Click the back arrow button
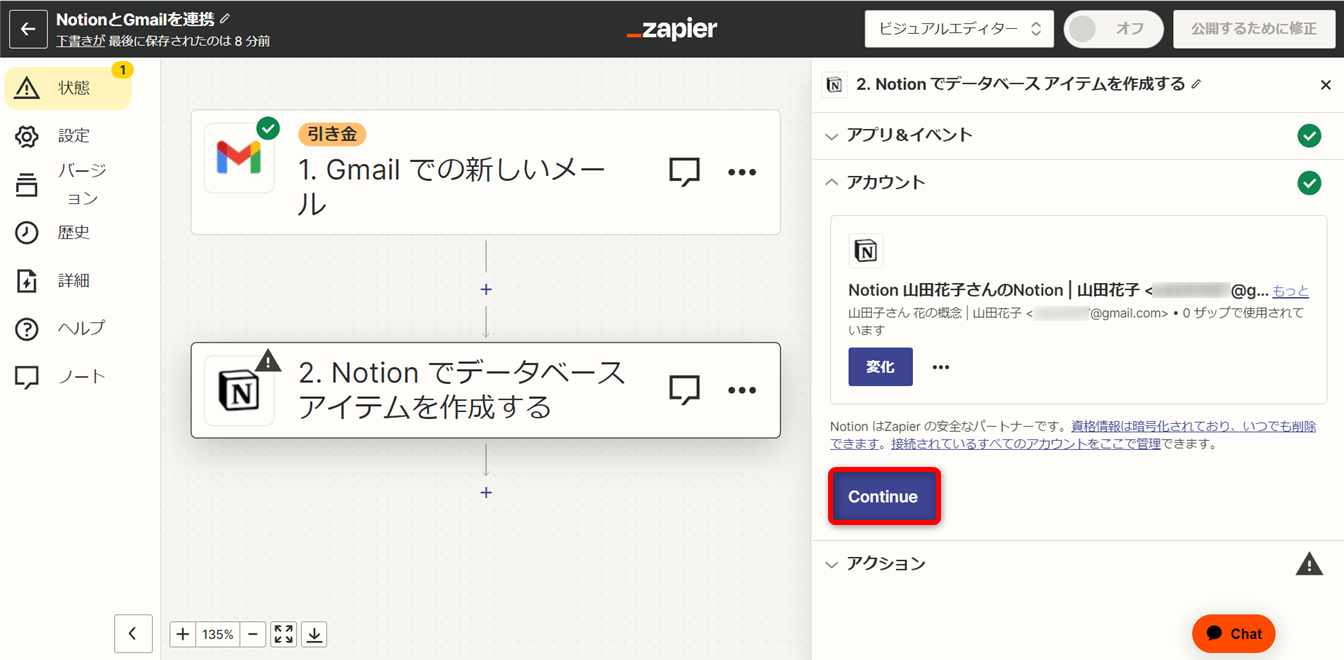Image resolution: width=1344 pixels, height=660 pixels. click(x=28, y=29)
